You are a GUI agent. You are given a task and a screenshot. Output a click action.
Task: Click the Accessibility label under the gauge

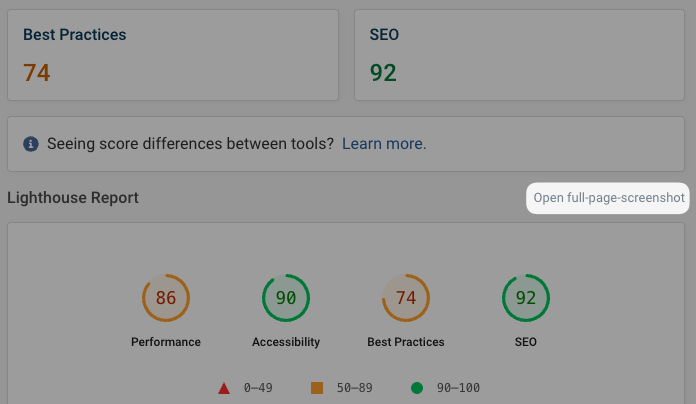click(x=286, y=342)
